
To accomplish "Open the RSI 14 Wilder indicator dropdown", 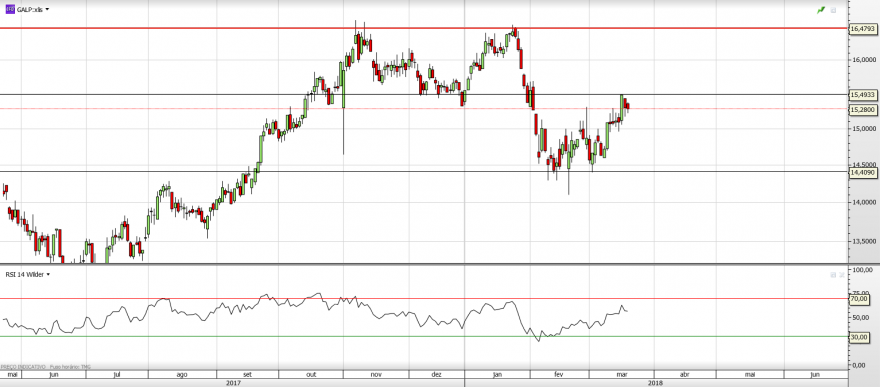I will coord(48,274).
